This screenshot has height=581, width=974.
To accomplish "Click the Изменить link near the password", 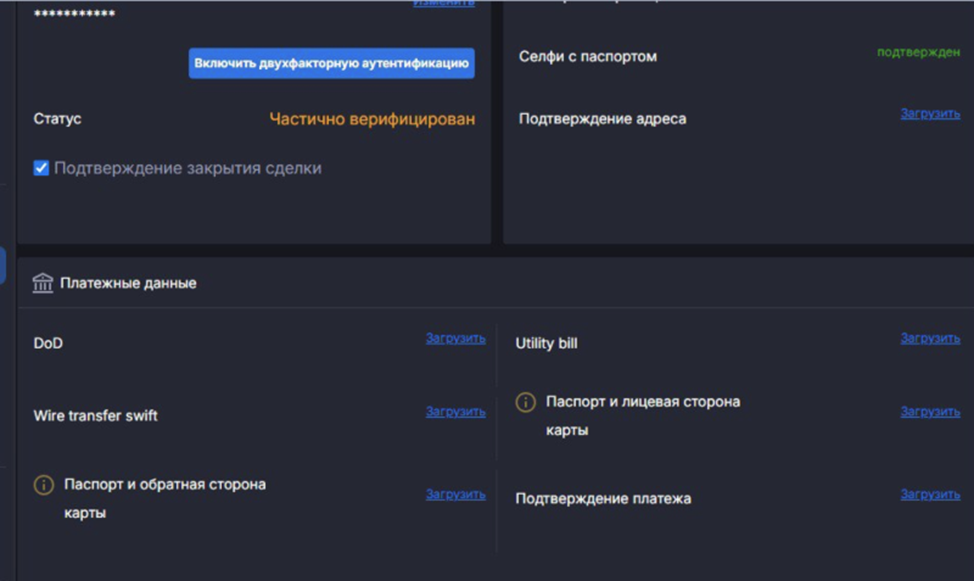I will click(443, 4).
